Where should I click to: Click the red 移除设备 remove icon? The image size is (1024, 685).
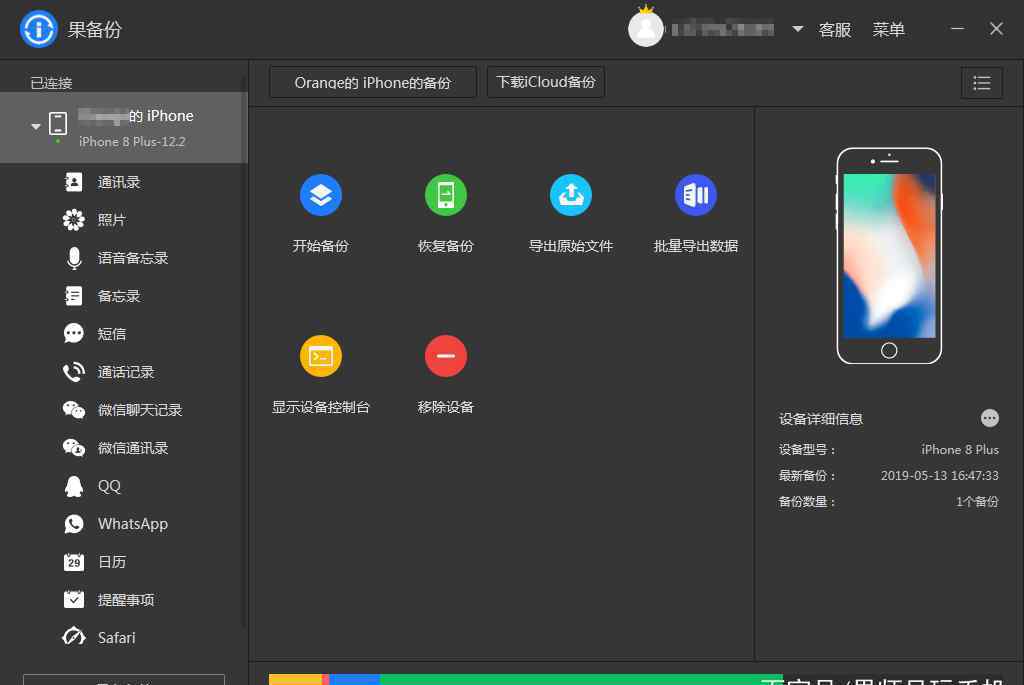[x=445, y=356]
